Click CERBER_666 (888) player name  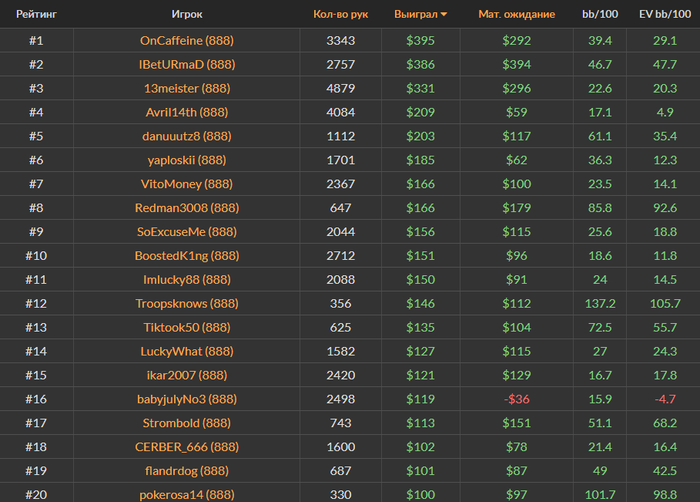pyautogui.click(x=187, y=447)
